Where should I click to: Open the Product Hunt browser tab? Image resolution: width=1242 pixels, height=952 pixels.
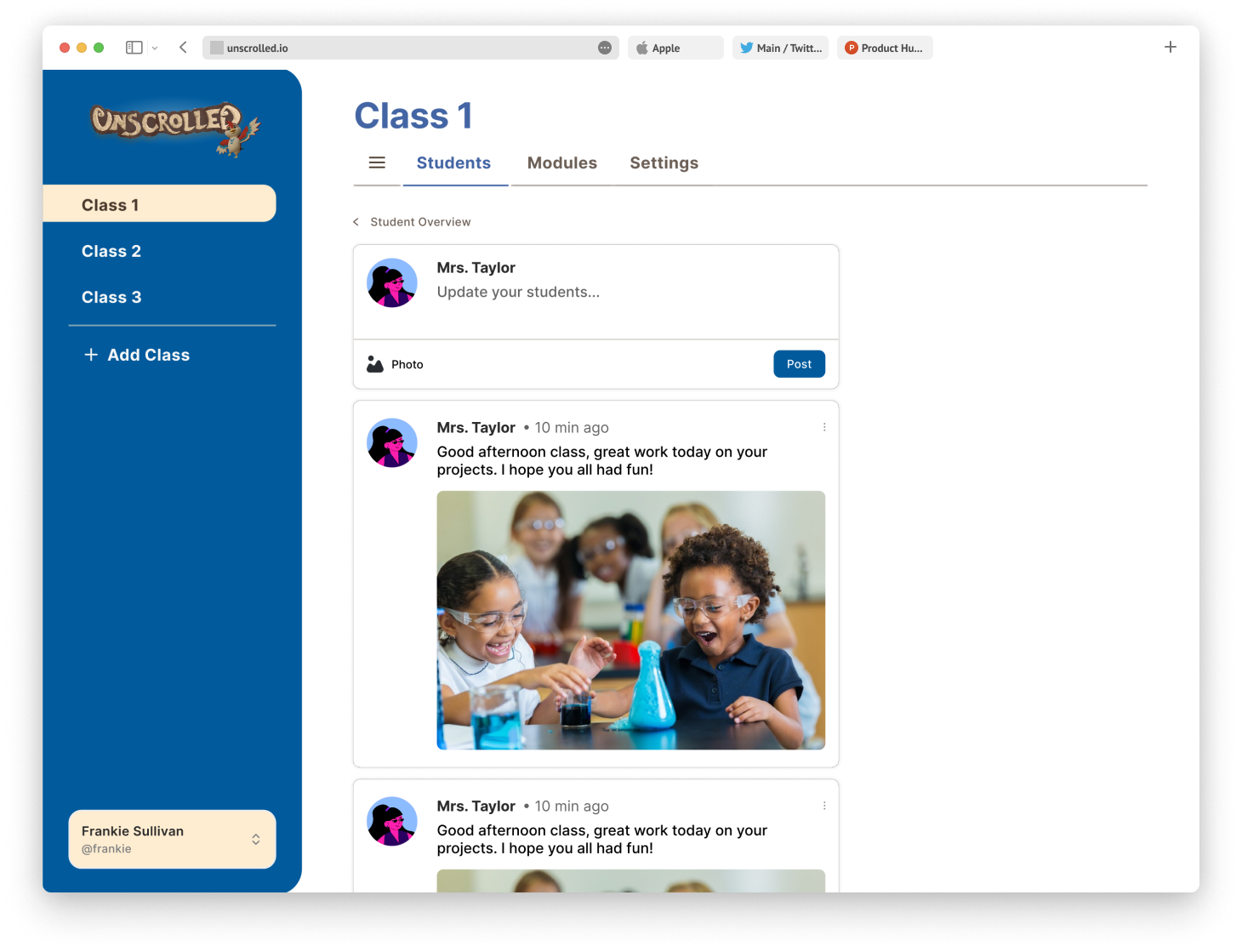[x=885, y=48]
